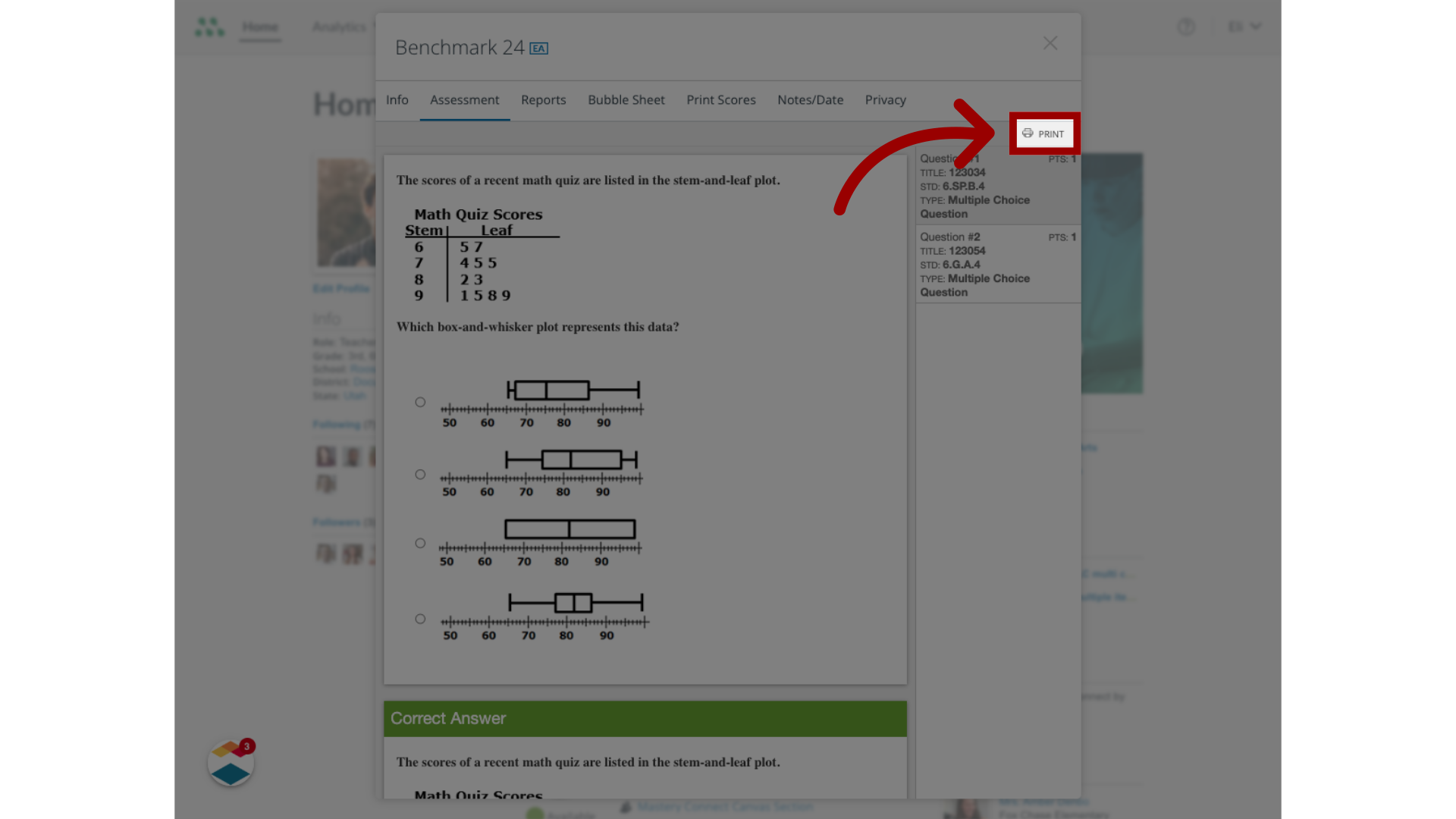Click the Print Scores tab
This screenshot has height=819, width=1456.
coord(721,99)
